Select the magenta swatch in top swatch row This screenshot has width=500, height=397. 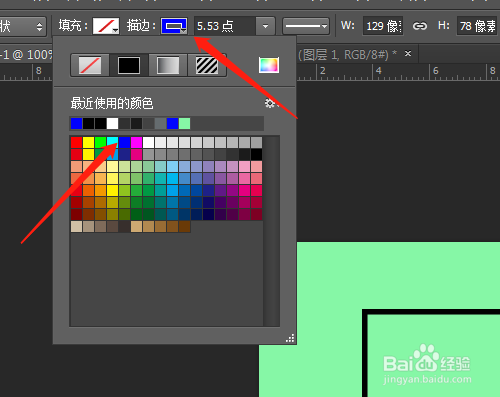(x=136, y=143)
